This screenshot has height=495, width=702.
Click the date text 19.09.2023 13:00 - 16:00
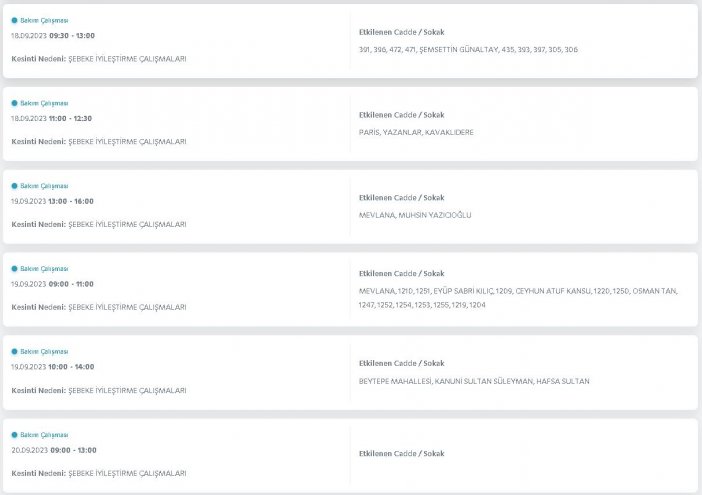pos(52,200)
